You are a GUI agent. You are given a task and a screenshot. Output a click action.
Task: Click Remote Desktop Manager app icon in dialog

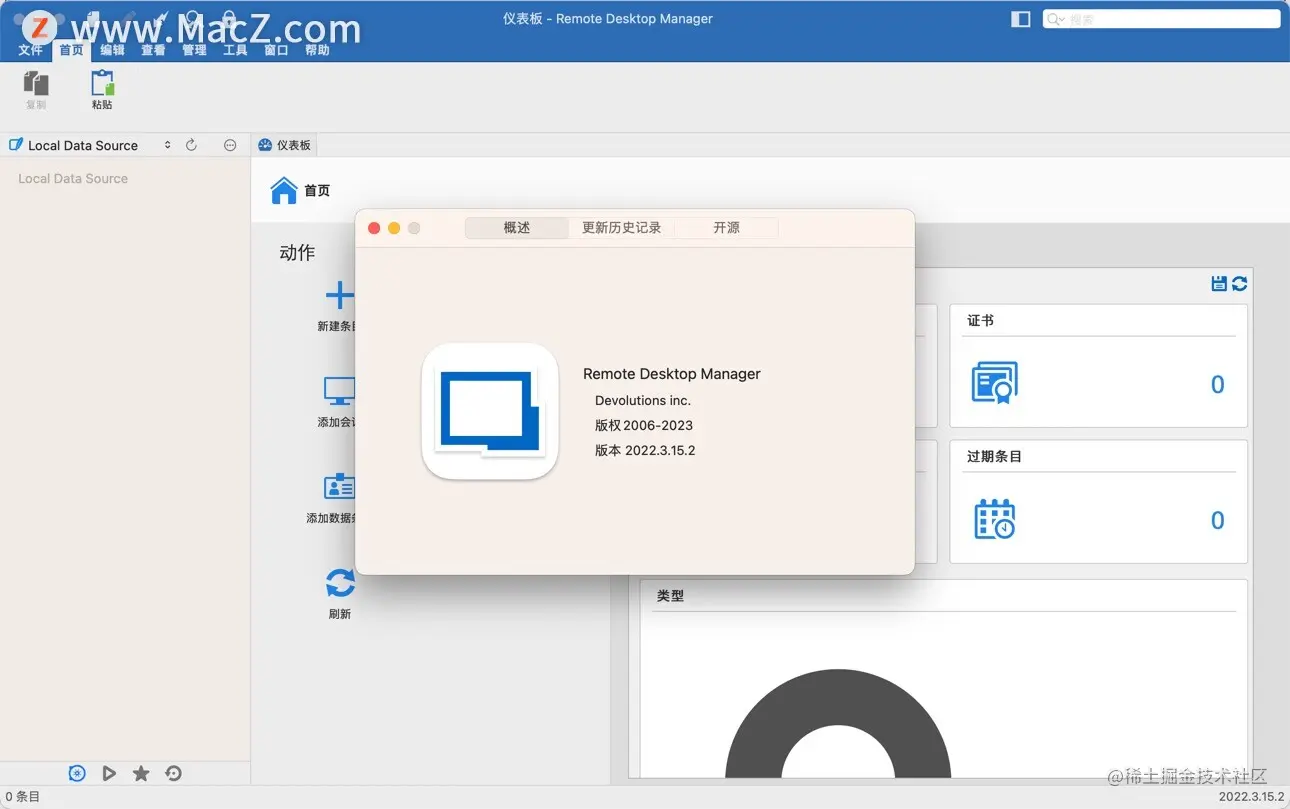pos(490,411)
